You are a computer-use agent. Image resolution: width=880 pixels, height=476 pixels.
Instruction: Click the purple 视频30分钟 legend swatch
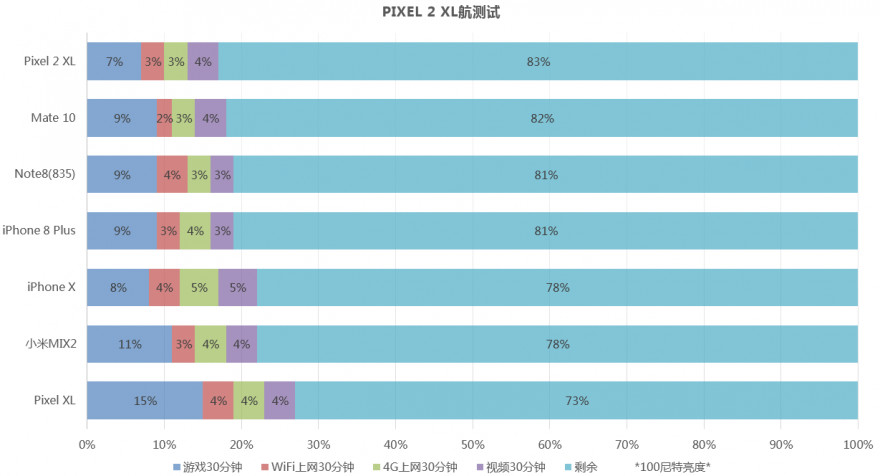point(477,467)
